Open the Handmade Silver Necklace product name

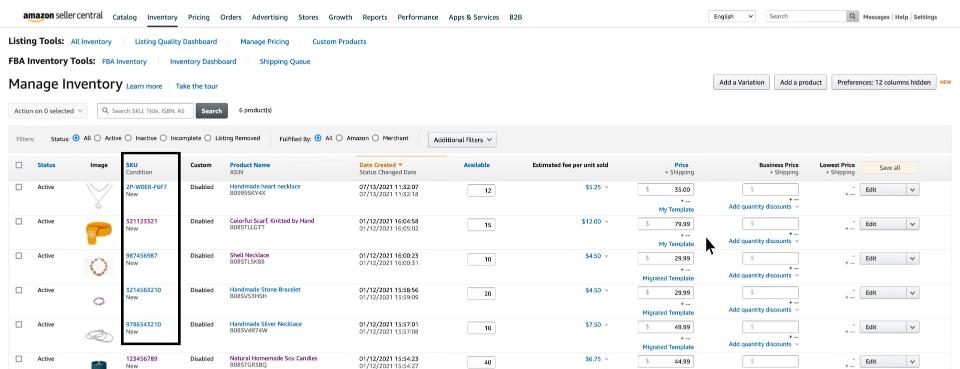(x=266, y=324)
